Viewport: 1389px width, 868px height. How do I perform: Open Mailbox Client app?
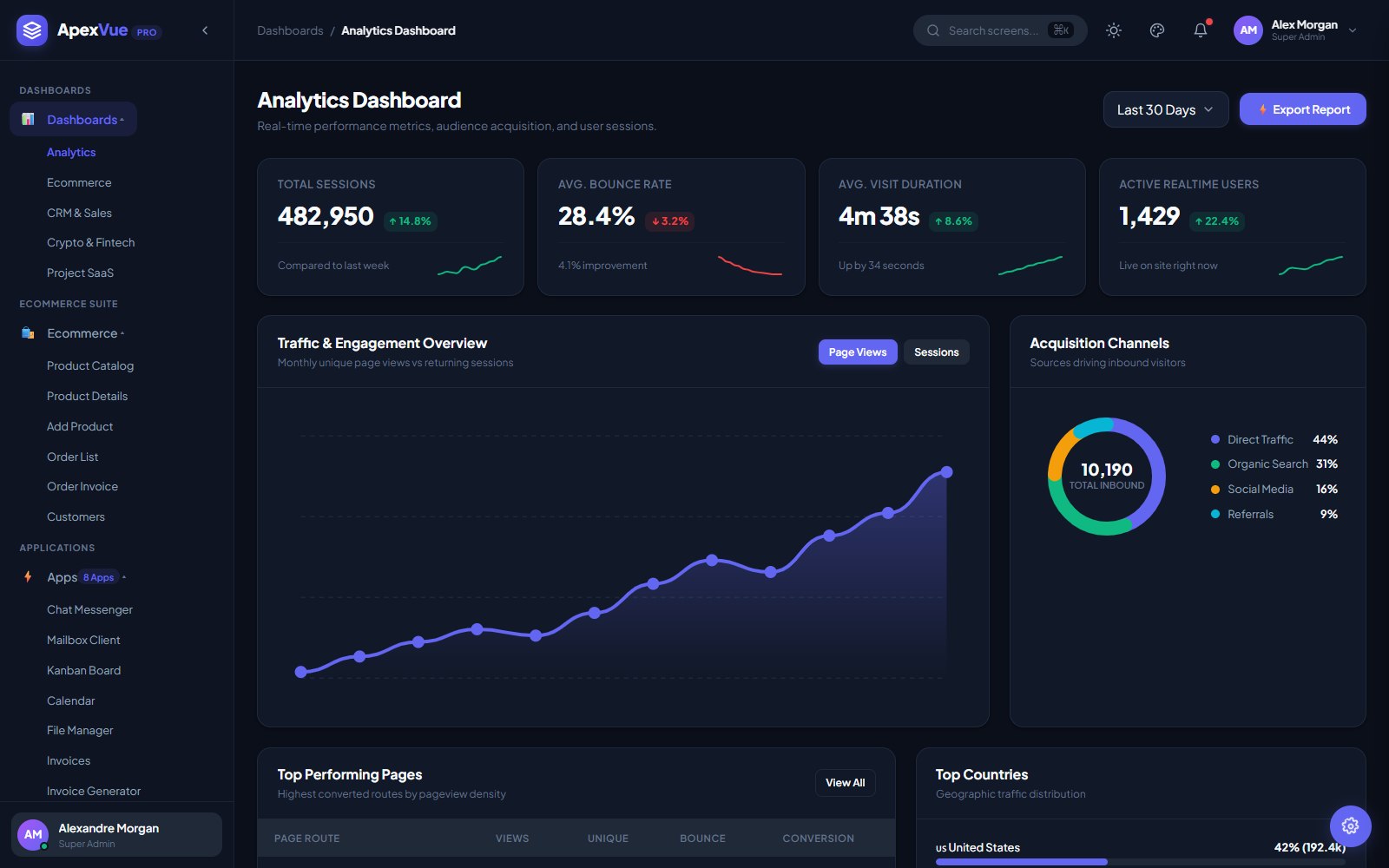tap(83, 640)
